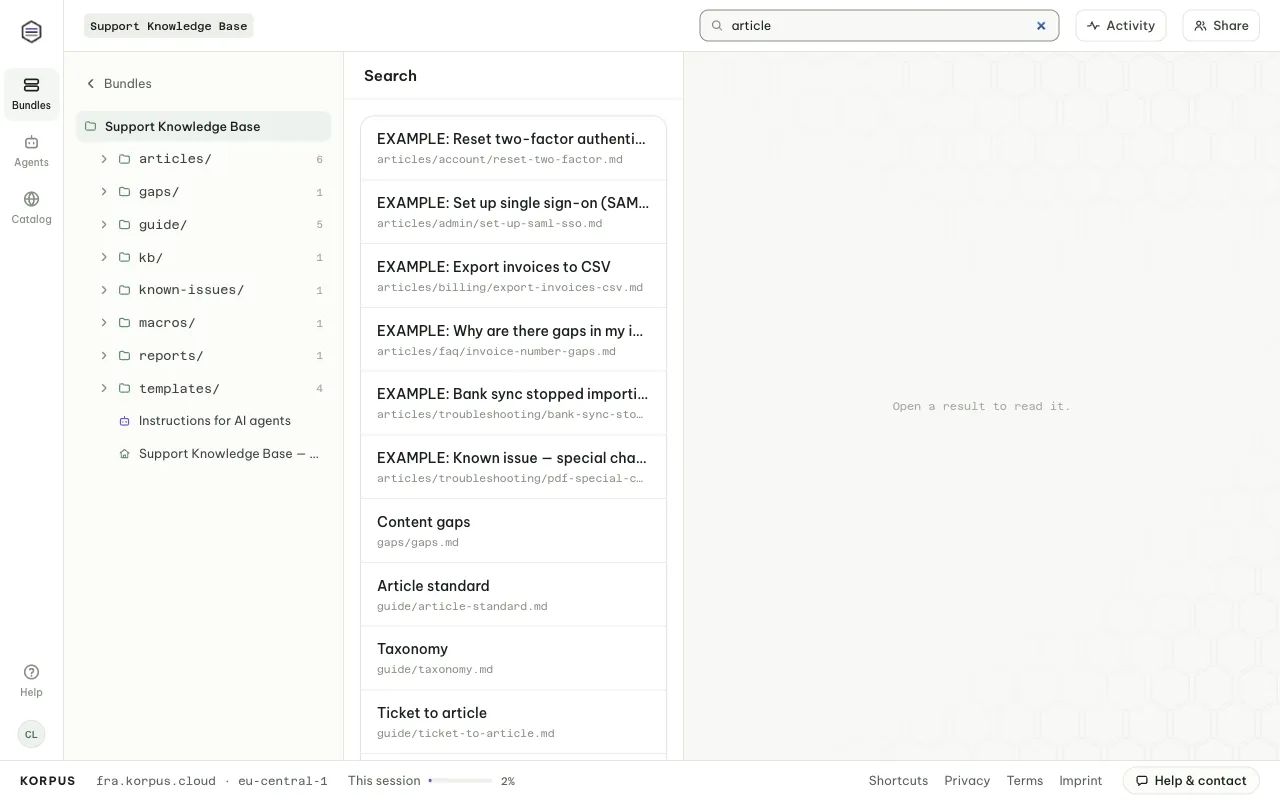Open the Catalog section in sidebar
1280x800 pixels.
[31, 208]
